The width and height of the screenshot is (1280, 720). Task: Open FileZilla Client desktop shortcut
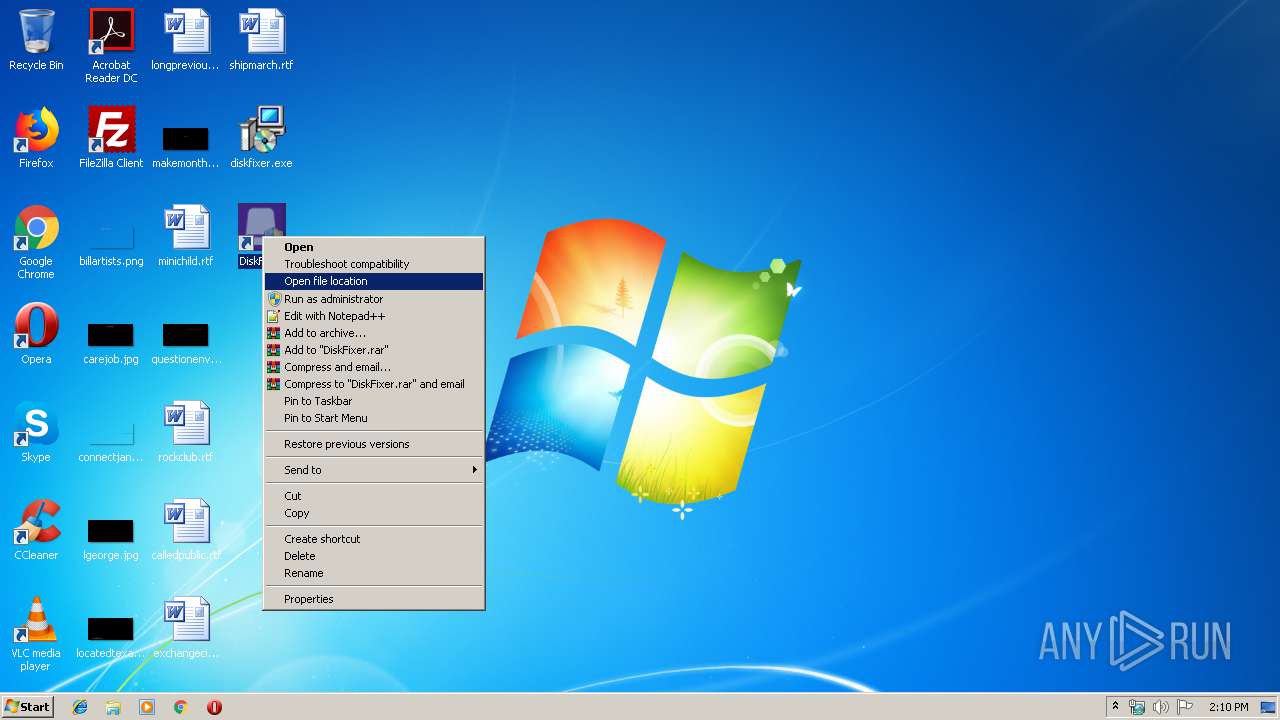pos(111,138)
